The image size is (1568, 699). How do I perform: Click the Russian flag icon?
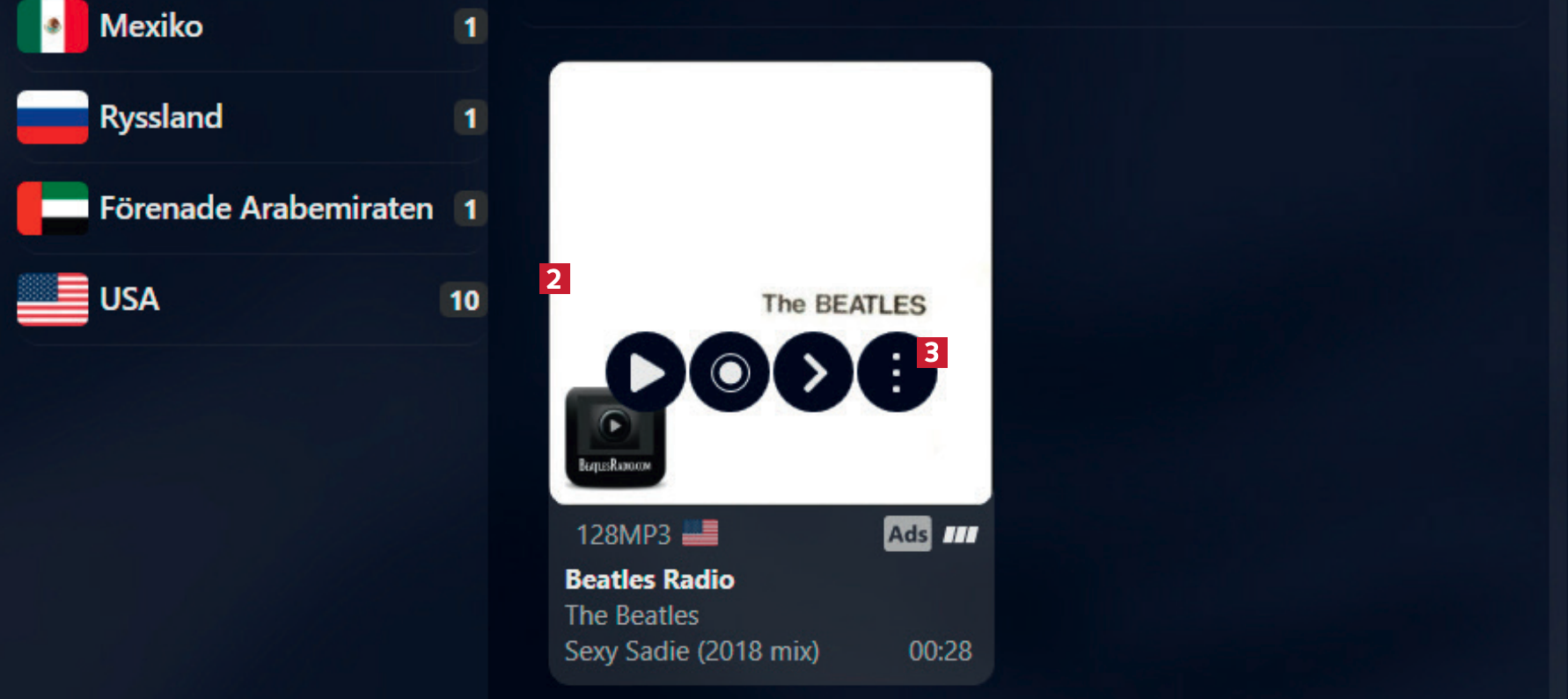[53, 117]
